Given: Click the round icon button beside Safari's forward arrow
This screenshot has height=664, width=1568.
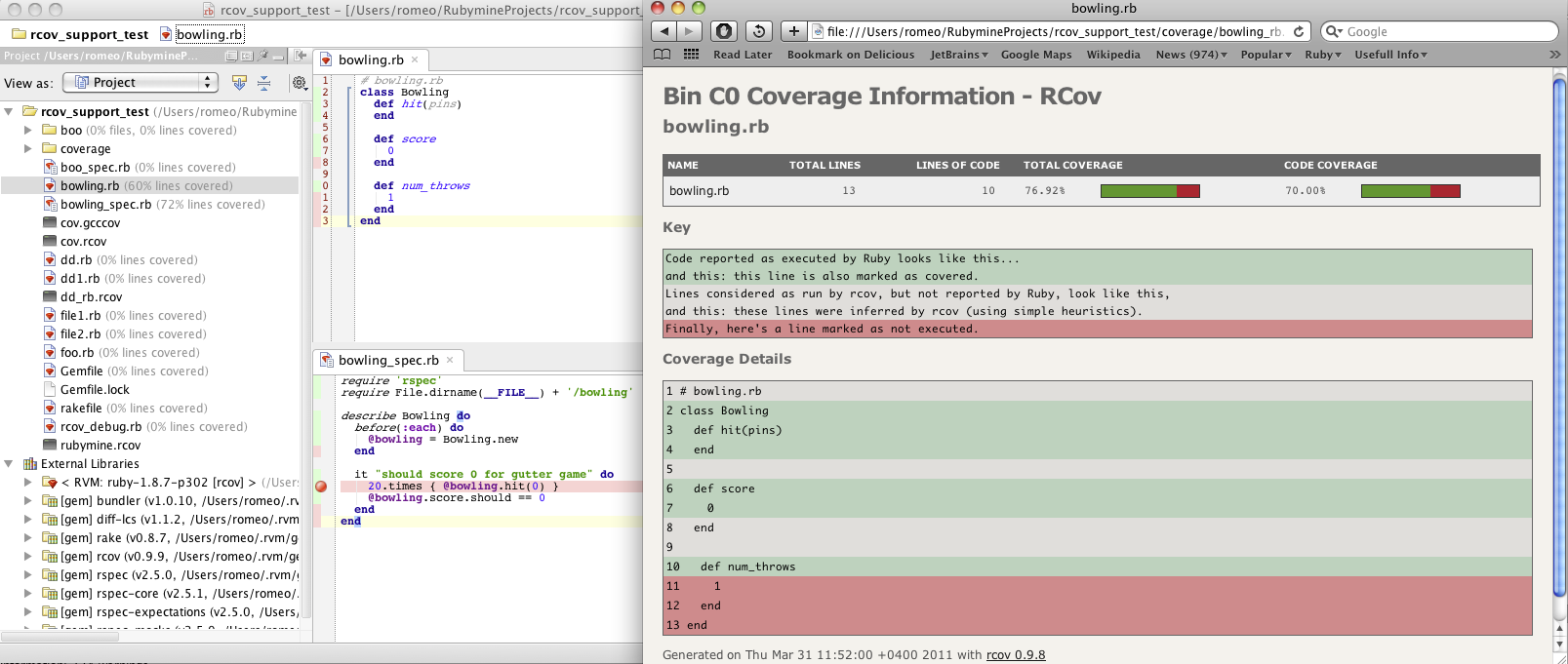Looking at the screenshot, I should click(x=723, y=31).
